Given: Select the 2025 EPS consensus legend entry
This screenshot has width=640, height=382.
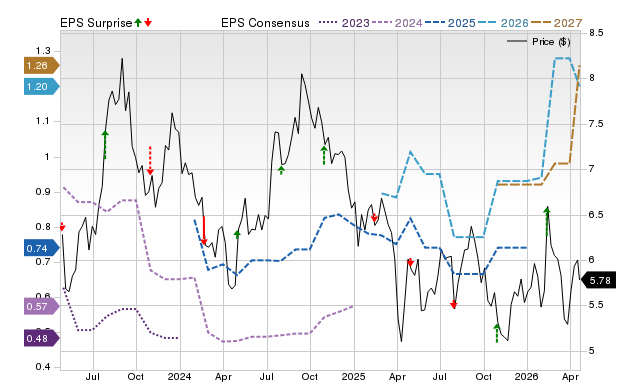Looking at the screenshot, I should [x=450, y=23].
